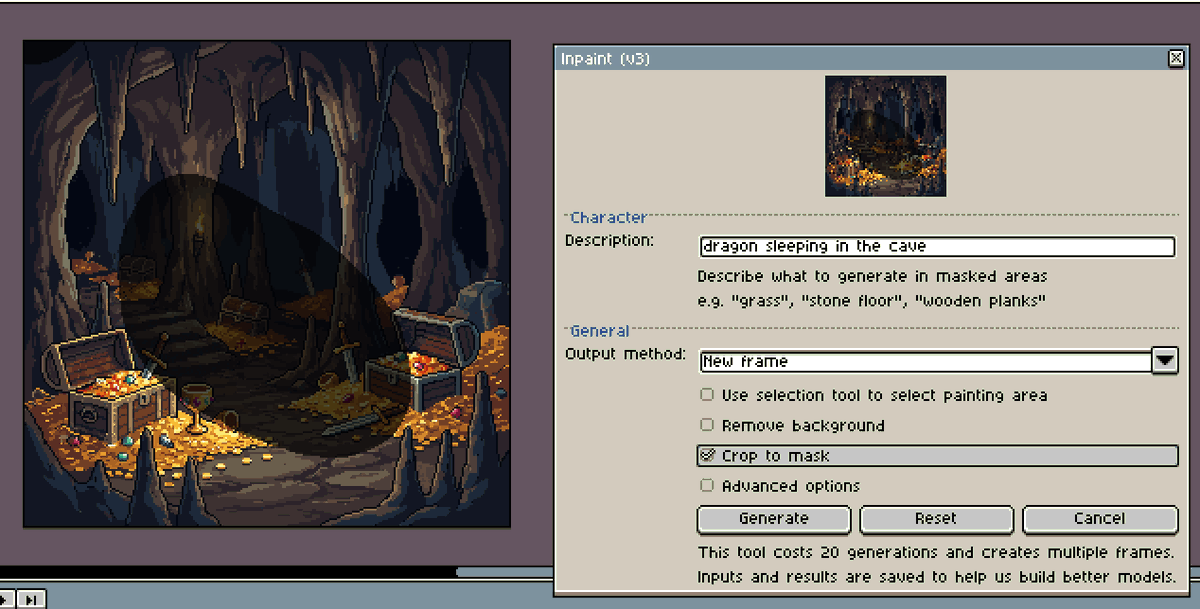This screenshot has height=609, width=1200.
Task: Open the Output method dropdown arrow
Action: 1165,360
